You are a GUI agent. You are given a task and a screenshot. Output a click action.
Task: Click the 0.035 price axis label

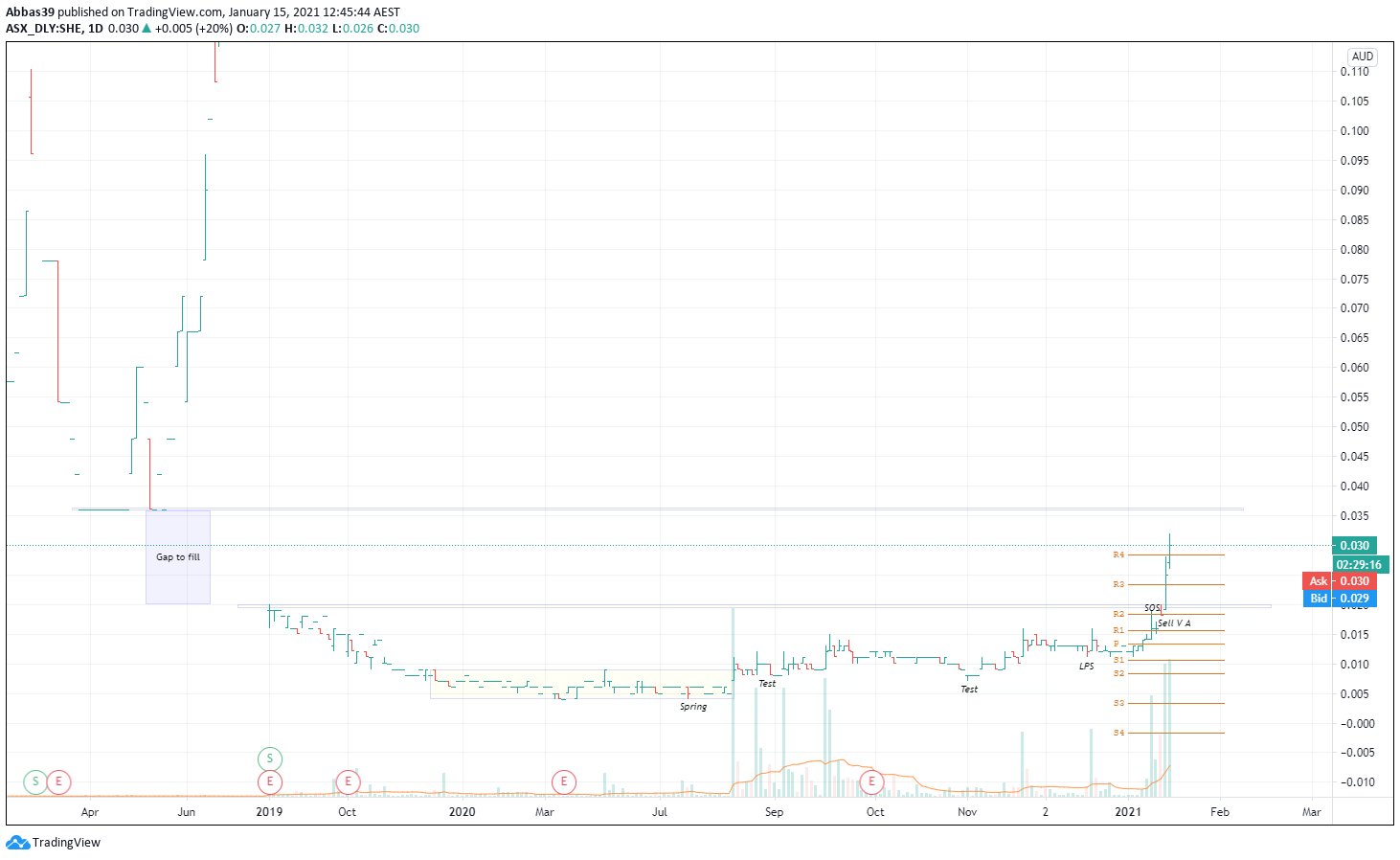coord(1354,516)
